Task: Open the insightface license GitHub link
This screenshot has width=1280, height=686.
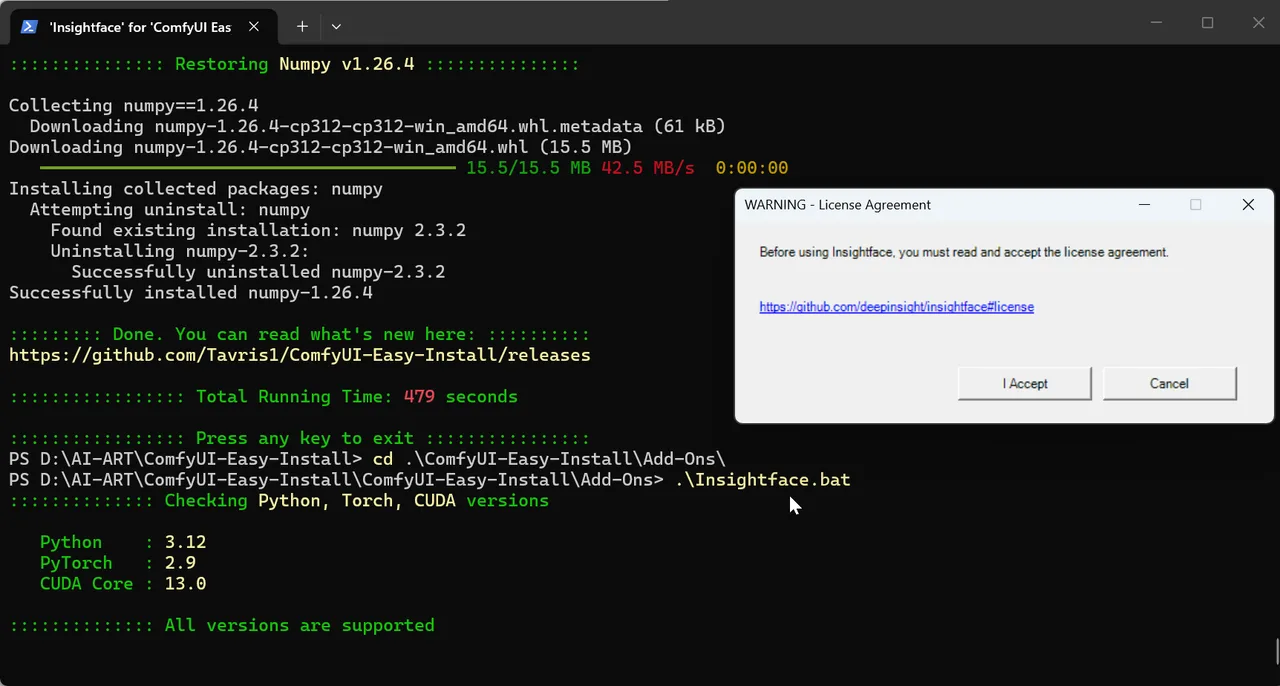Action: tap(896, 307)
